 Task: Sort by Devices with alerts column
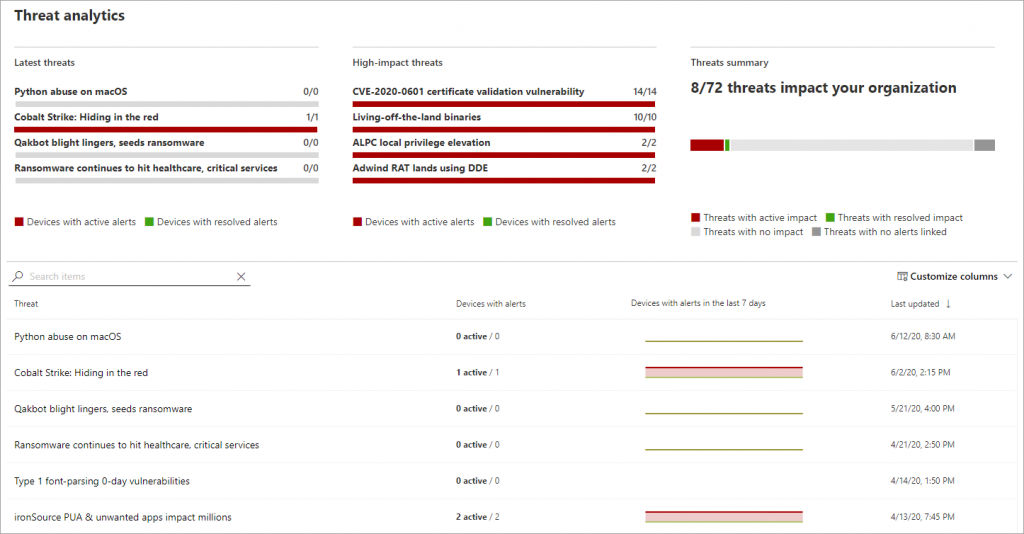tap(490, 304)
